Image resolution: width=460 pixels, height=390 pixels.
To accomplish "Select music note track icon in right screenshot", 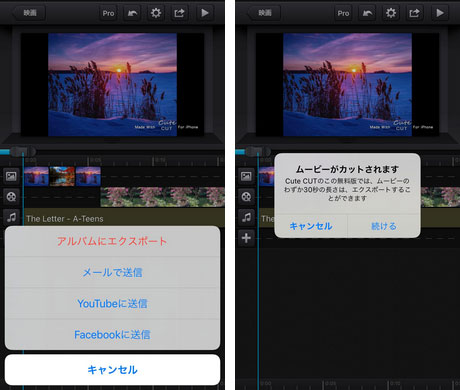I will [x=246, y=217].
